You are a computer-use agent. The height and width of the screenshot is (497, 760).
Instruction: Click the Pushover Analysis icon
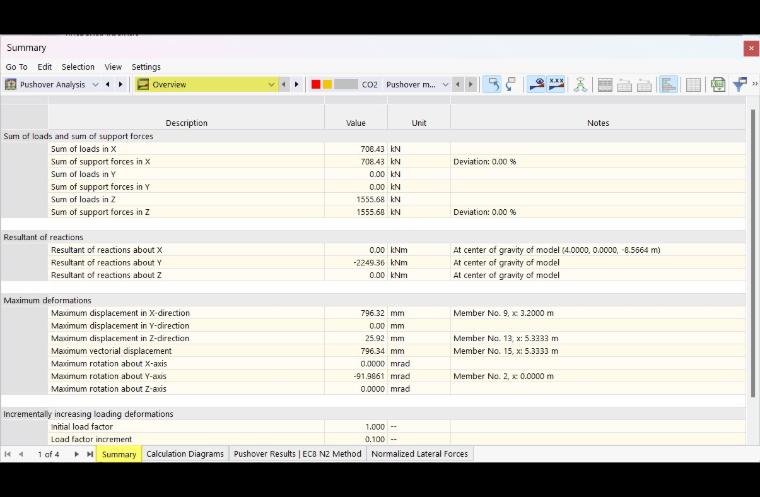pos(11,84)
